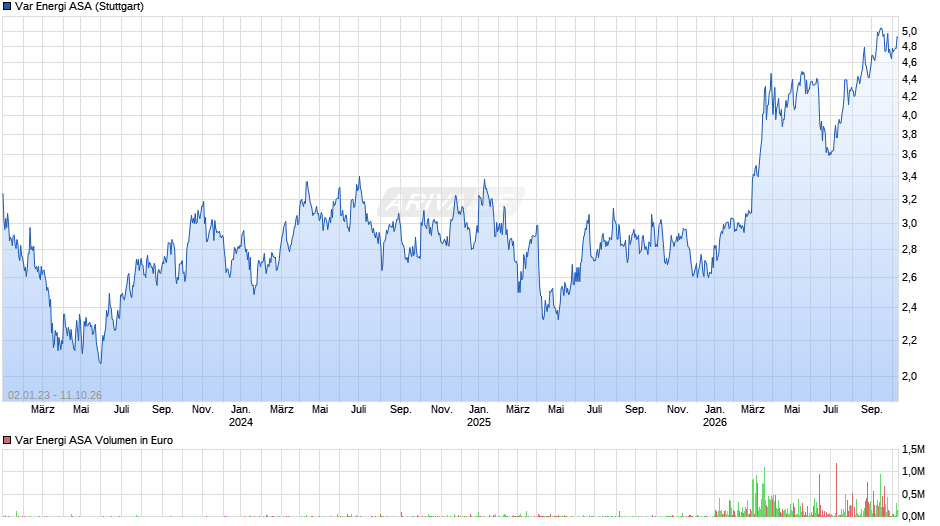
Task: Click the volume axis label "0,0M"
Action: coord(913,516)
